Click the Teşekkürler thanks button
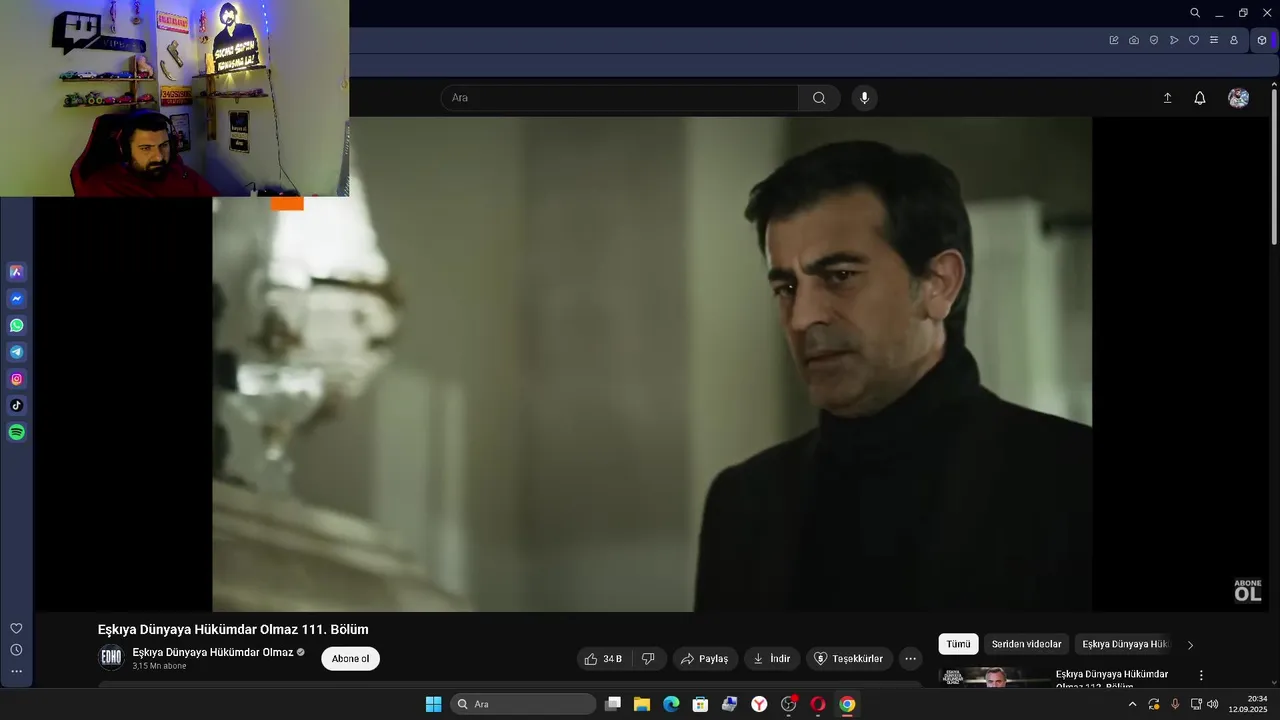This screenshot has height=720, width=1280. (849, 659)
